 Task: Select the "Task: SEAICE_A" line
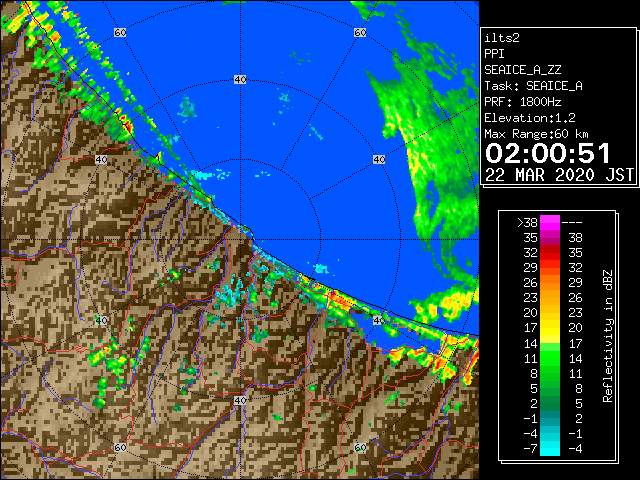(533, 86)
